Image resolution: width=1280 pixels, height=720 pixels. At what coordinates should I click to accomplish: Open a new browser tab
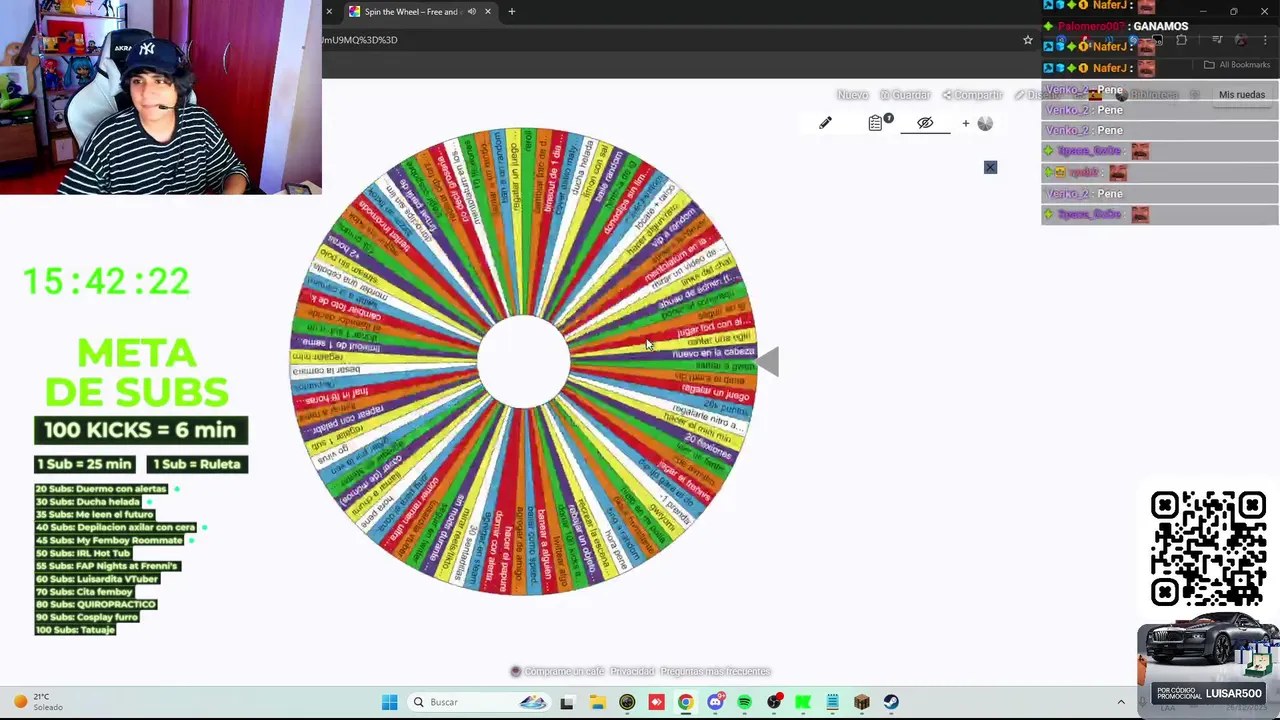[511, 12]
